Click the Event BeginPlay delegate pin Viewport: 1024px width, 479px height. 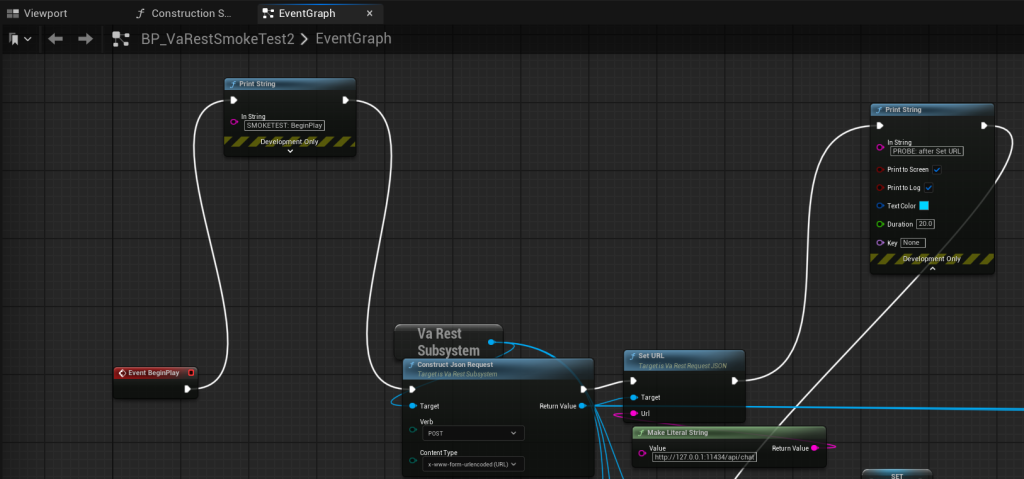(191, 373)
